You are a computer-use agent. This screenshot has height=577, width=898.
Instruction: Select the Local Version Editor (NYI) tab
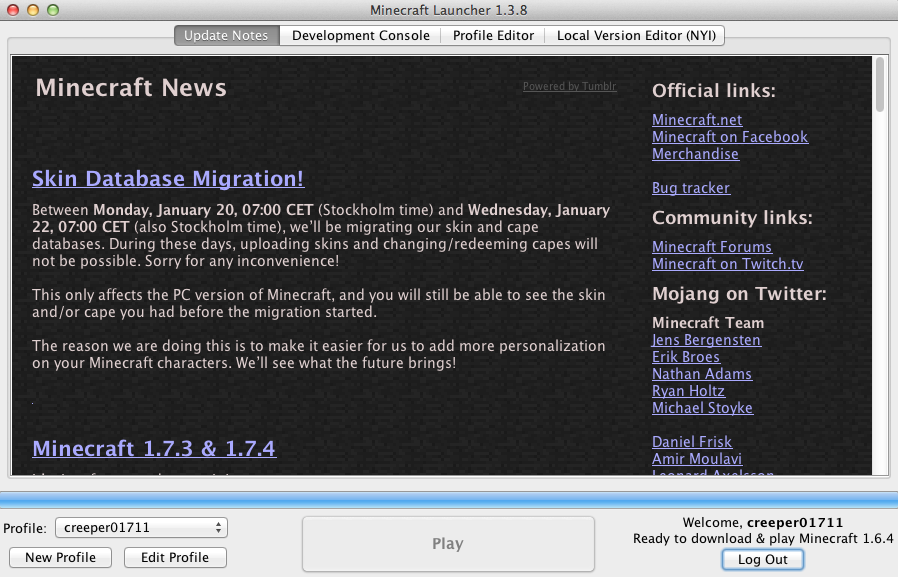coord(635,35)
